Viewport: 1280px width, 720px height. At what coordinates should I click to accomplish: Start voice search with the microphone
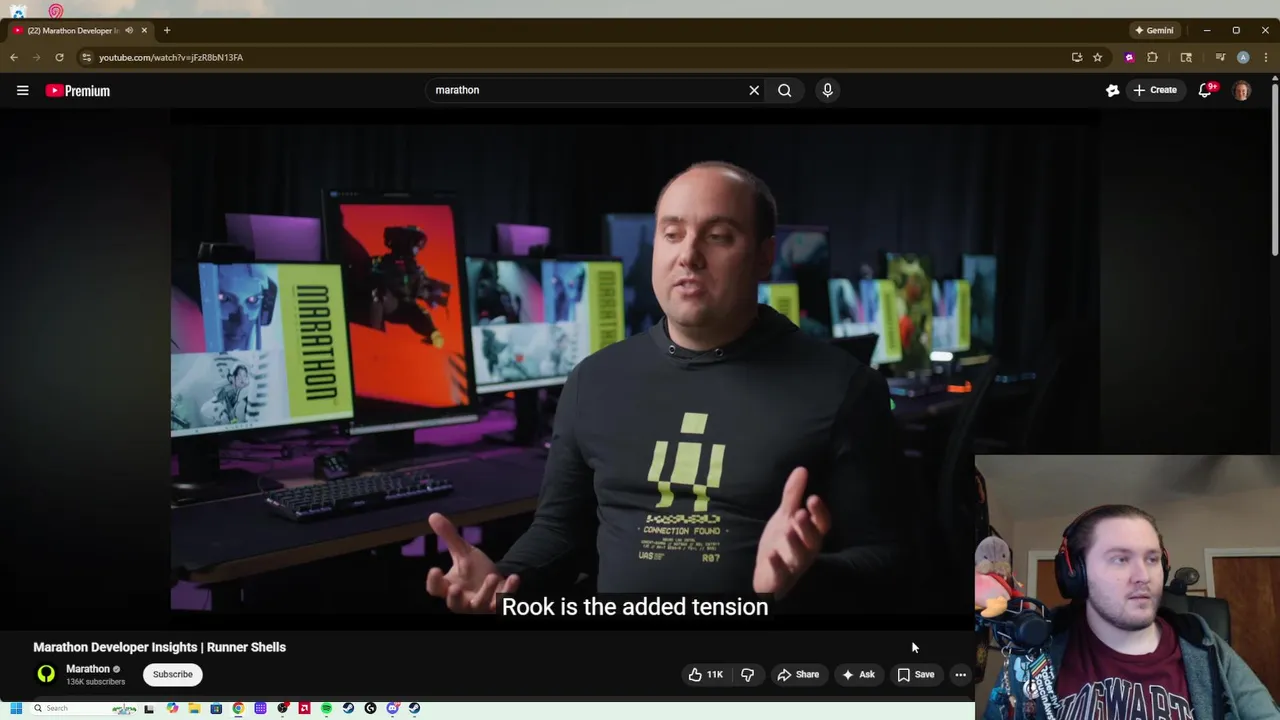tap(827, 90)
